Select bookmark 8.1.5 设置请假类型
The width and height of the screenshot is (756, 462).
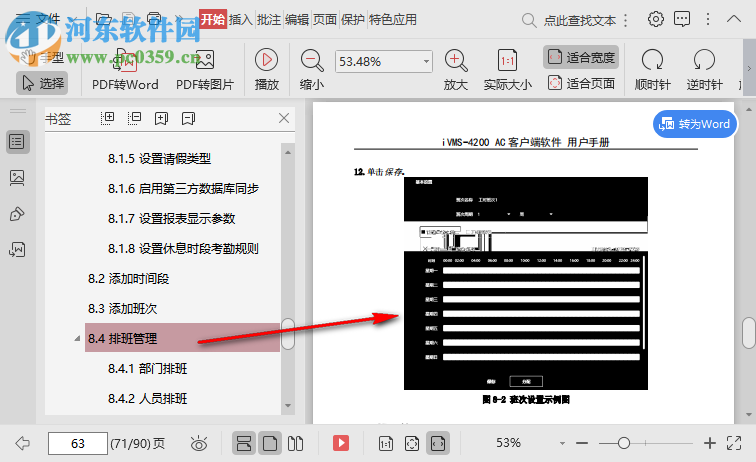(x=159, y=159)
